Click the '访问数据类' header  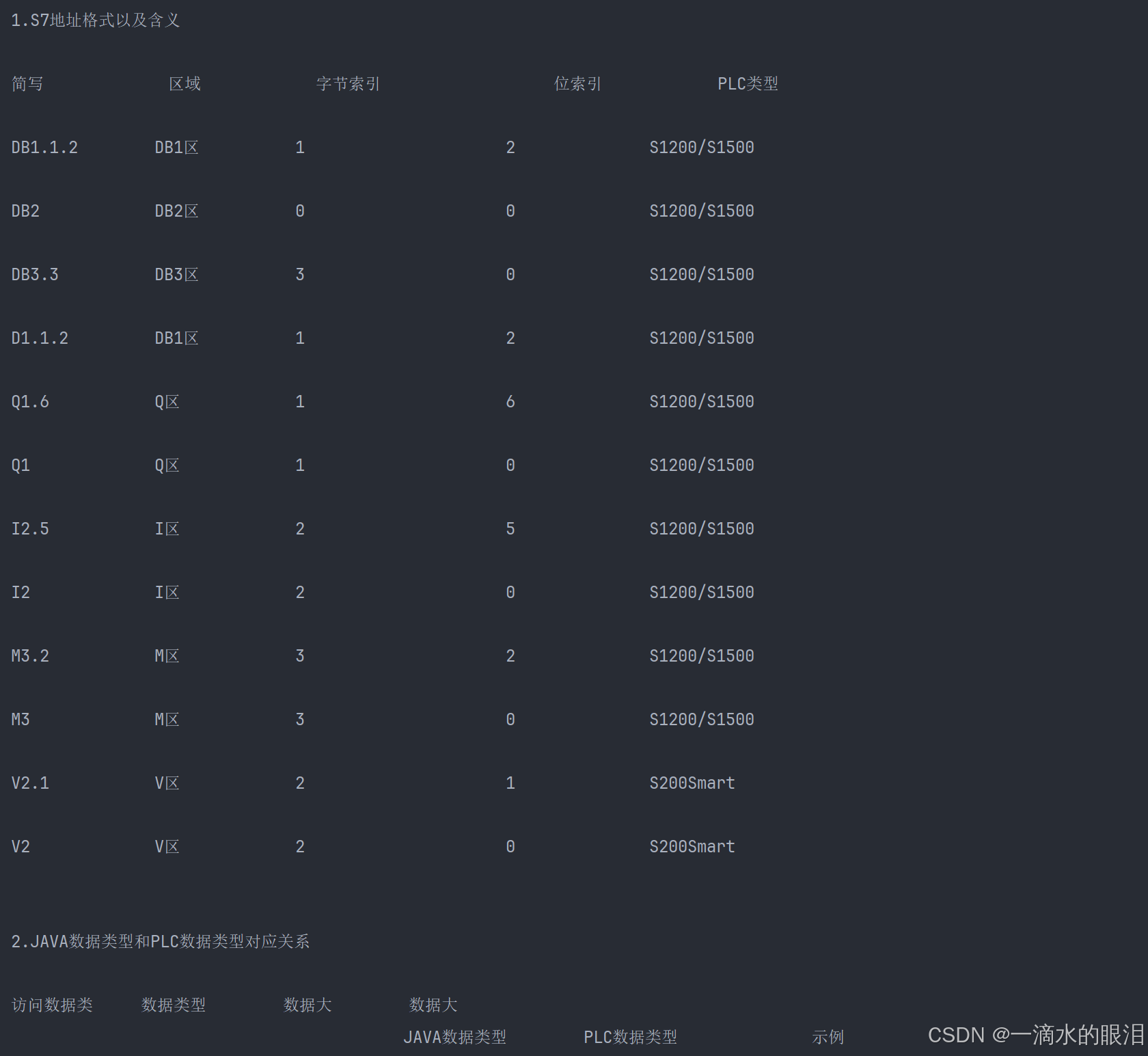[52, 1005]
